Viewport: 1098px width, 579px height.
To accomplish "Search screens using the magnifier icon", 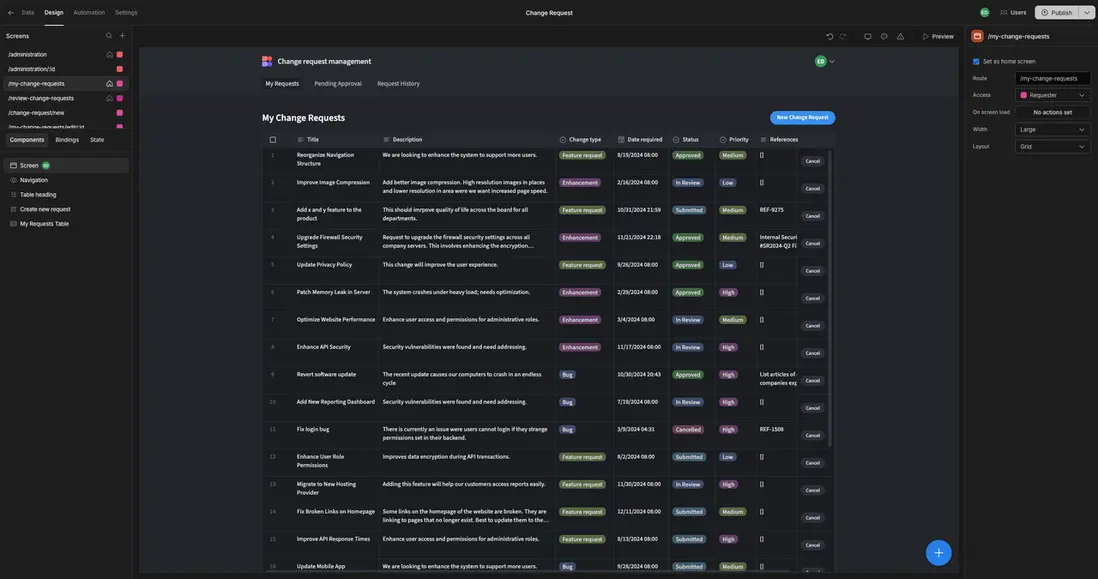I will pyautogui.click(x=109, y=35).
